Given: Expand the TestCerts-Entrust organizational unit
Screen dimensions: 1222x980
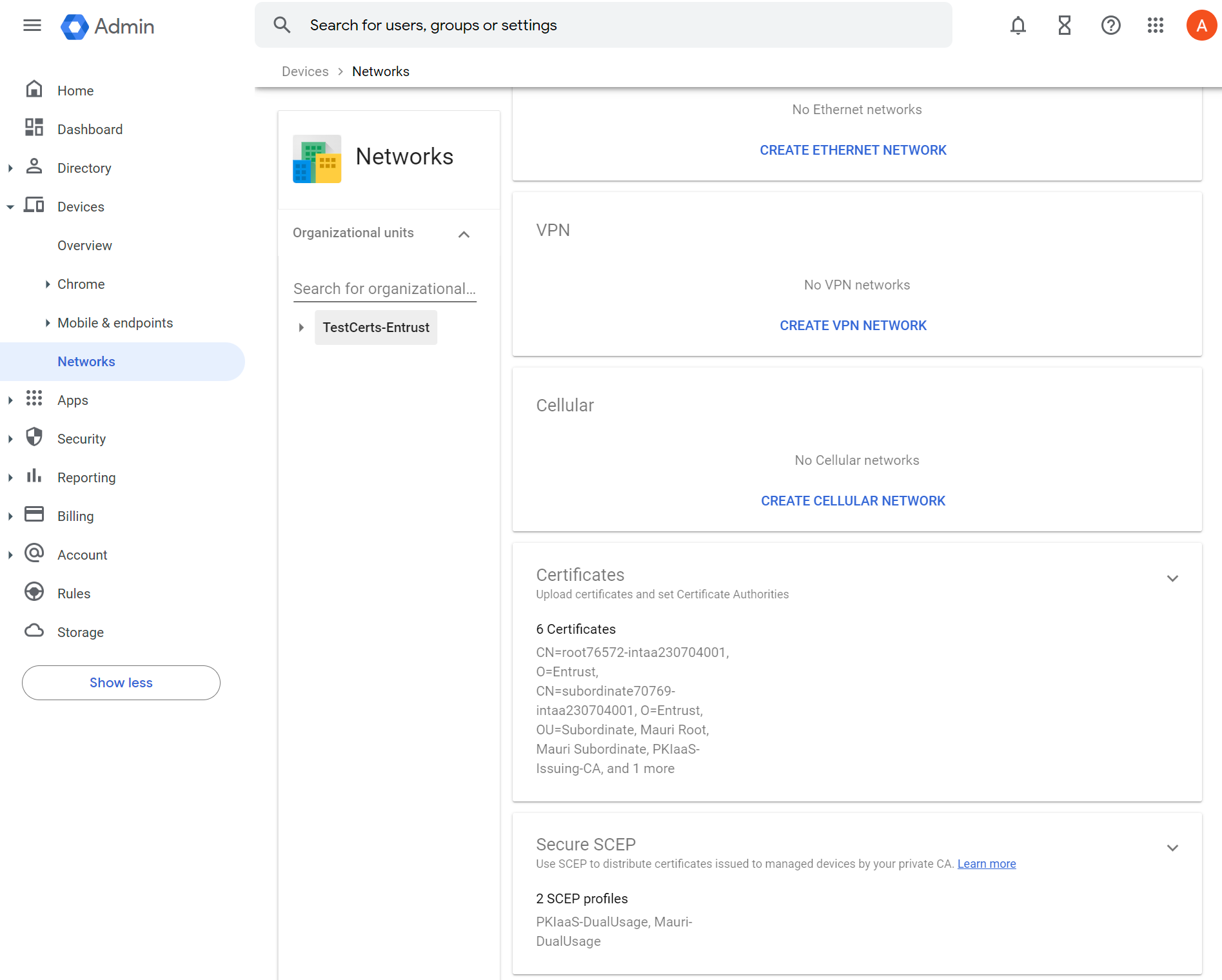Looking at the screenshot, I should (x=301, y=328).
